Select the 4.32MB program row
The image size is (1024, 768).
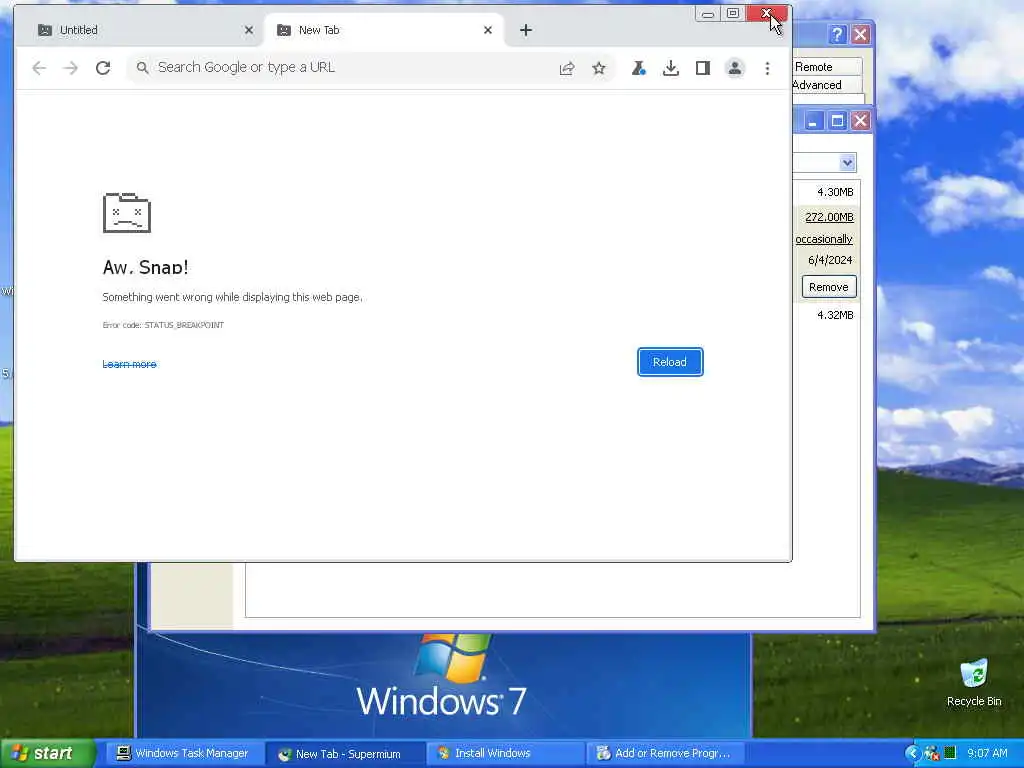827,315
